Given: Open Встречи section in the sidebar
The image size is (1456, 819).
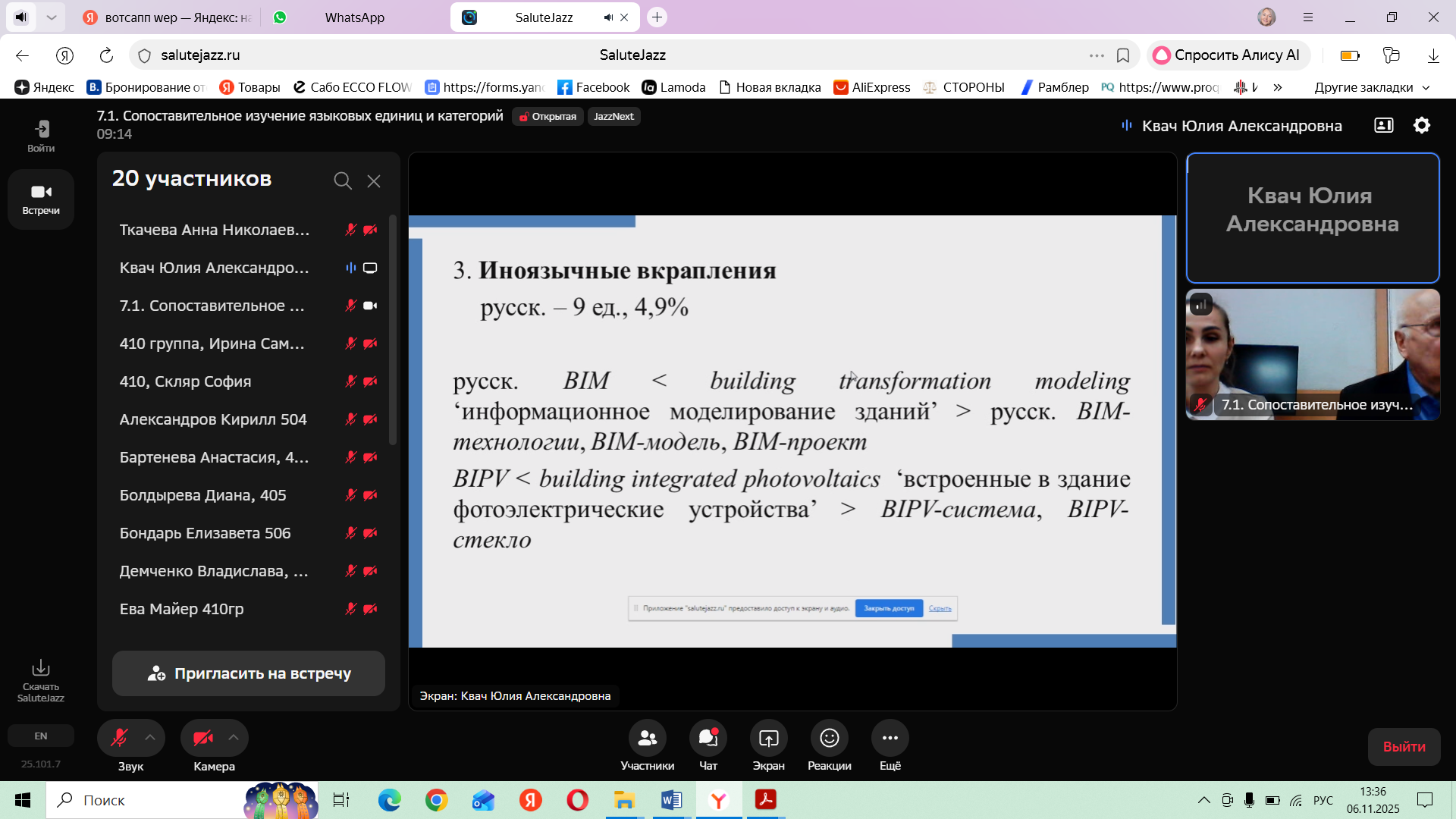Looking at the screenshot, I should click(41, 199).
